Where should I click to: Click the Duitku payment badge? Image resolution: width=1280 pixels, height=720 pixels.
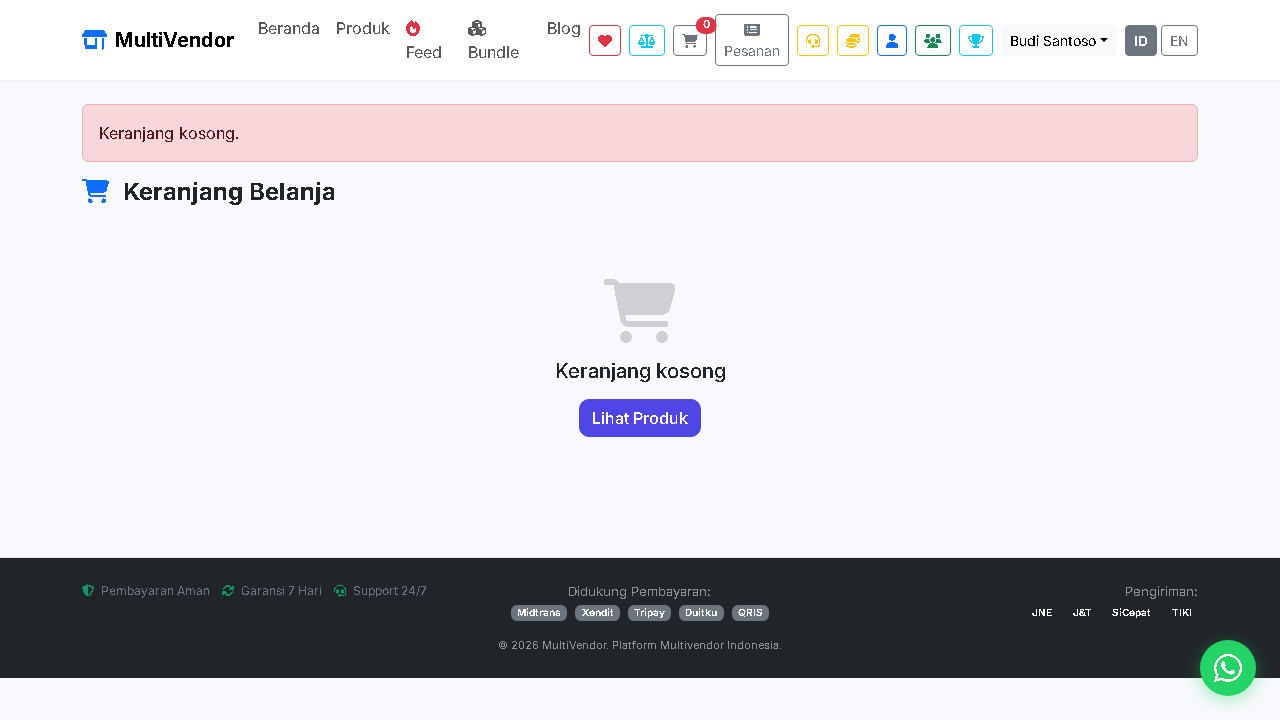pyautogui.click(x=701, y=613)
